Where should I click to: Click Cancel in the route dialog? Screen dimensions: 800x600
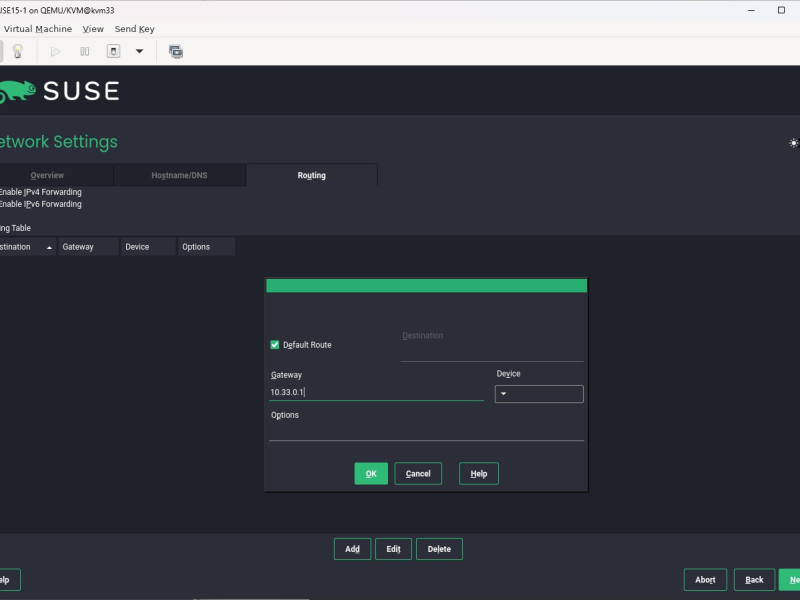click(418, 474)
